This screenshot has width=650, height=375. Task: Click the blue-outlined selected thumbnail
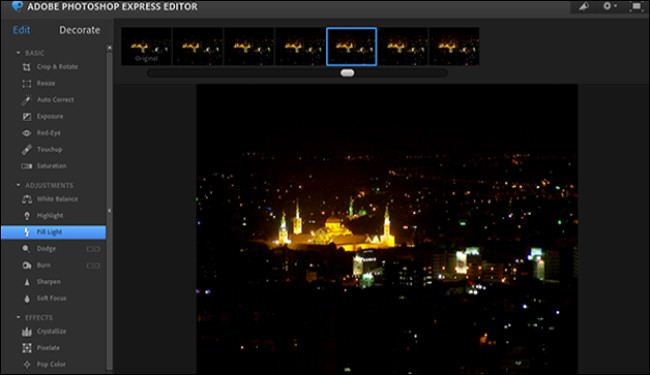point(352,46)
